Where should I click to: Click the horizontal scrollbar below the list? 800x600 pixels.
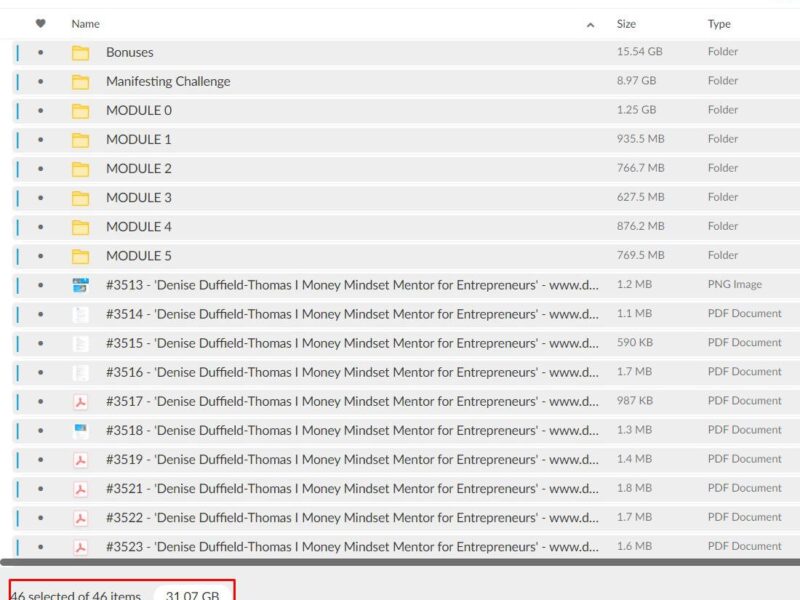[400, 562]
